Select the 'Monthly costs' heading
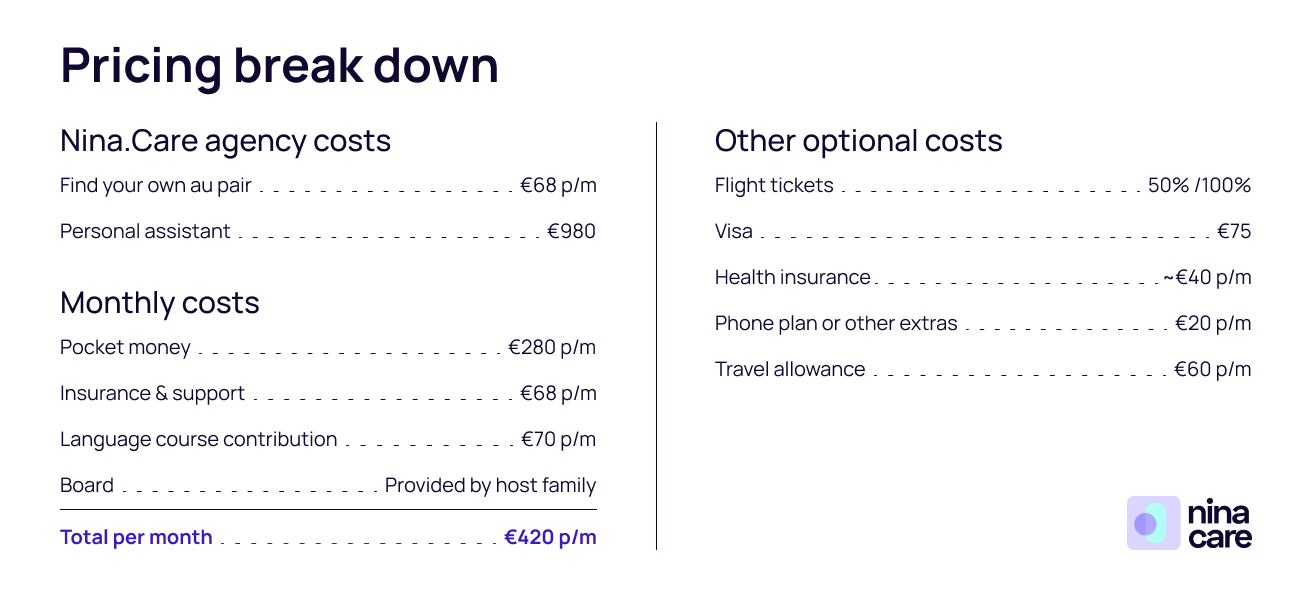1312x590 pixels. click(x=159, y=303)
